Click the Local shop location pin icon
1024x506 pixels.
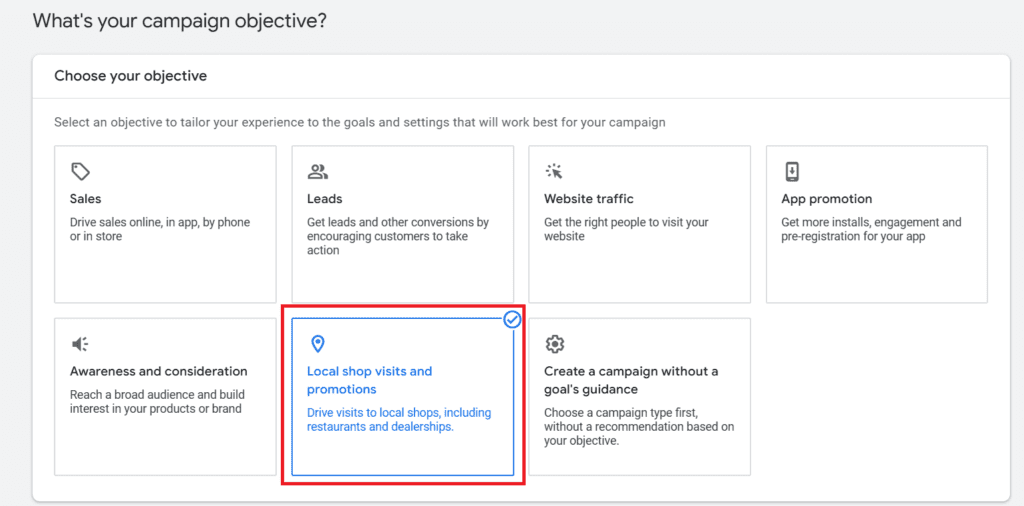(318, 344)
